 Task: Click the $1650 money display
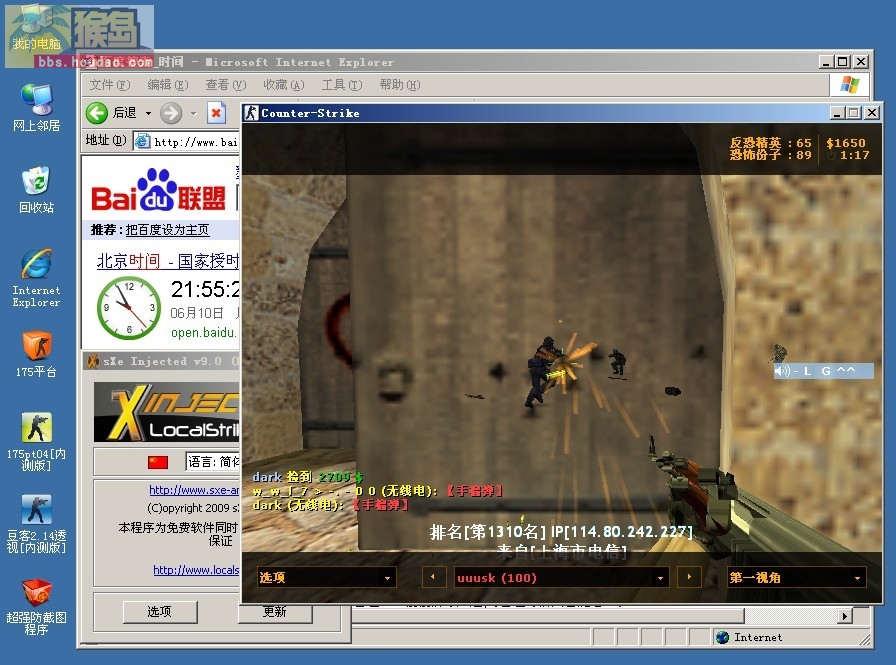(x=846, y=143)
